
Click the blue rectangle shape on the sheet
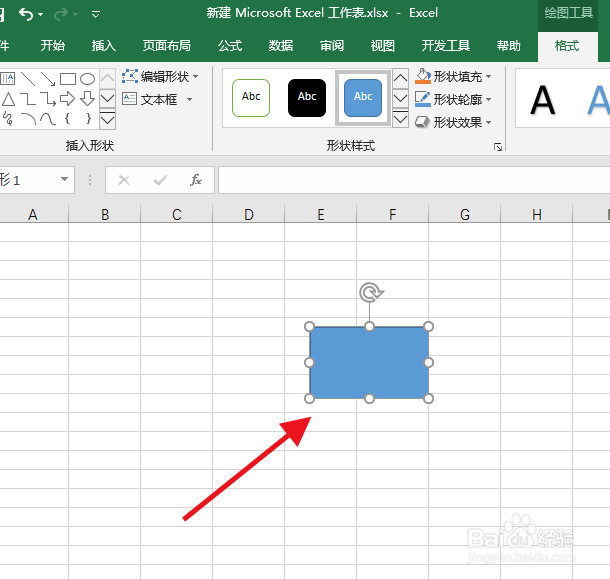coord(369,363)
